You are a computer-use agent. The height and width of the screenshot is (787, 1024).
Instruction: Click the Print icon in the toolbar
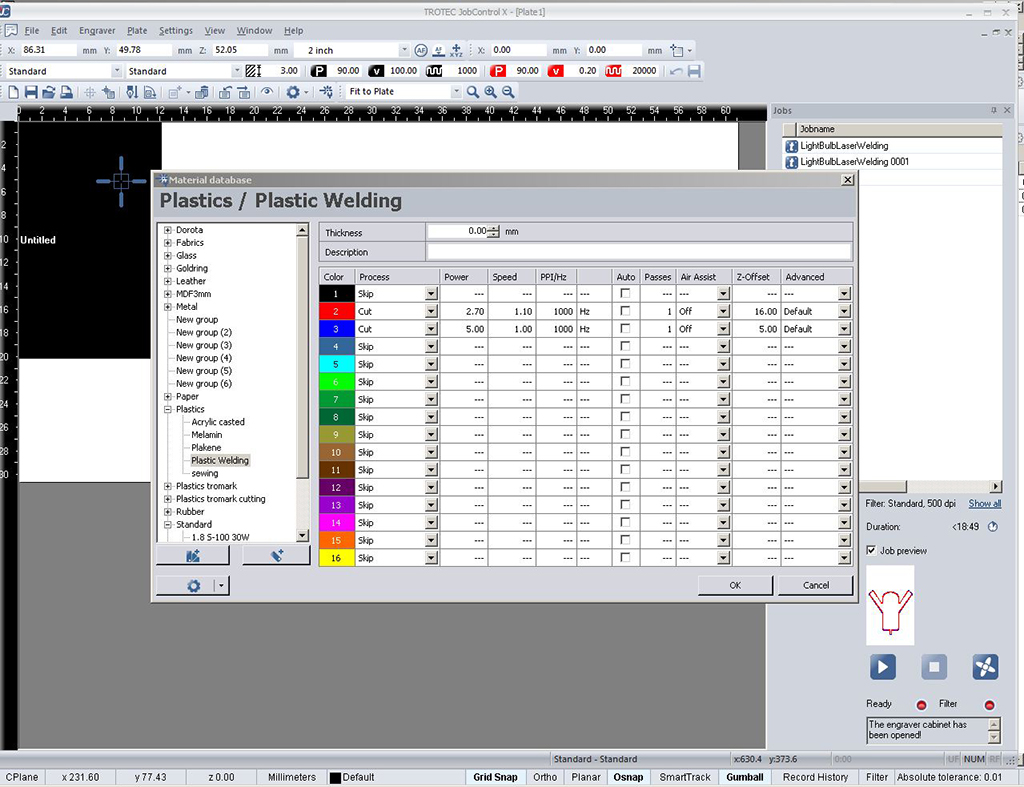click(x=66, y=92)
